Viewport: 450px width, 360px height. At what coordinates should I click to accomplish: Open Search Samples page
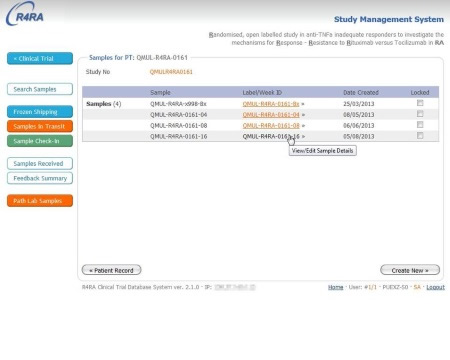click(40, 89)
